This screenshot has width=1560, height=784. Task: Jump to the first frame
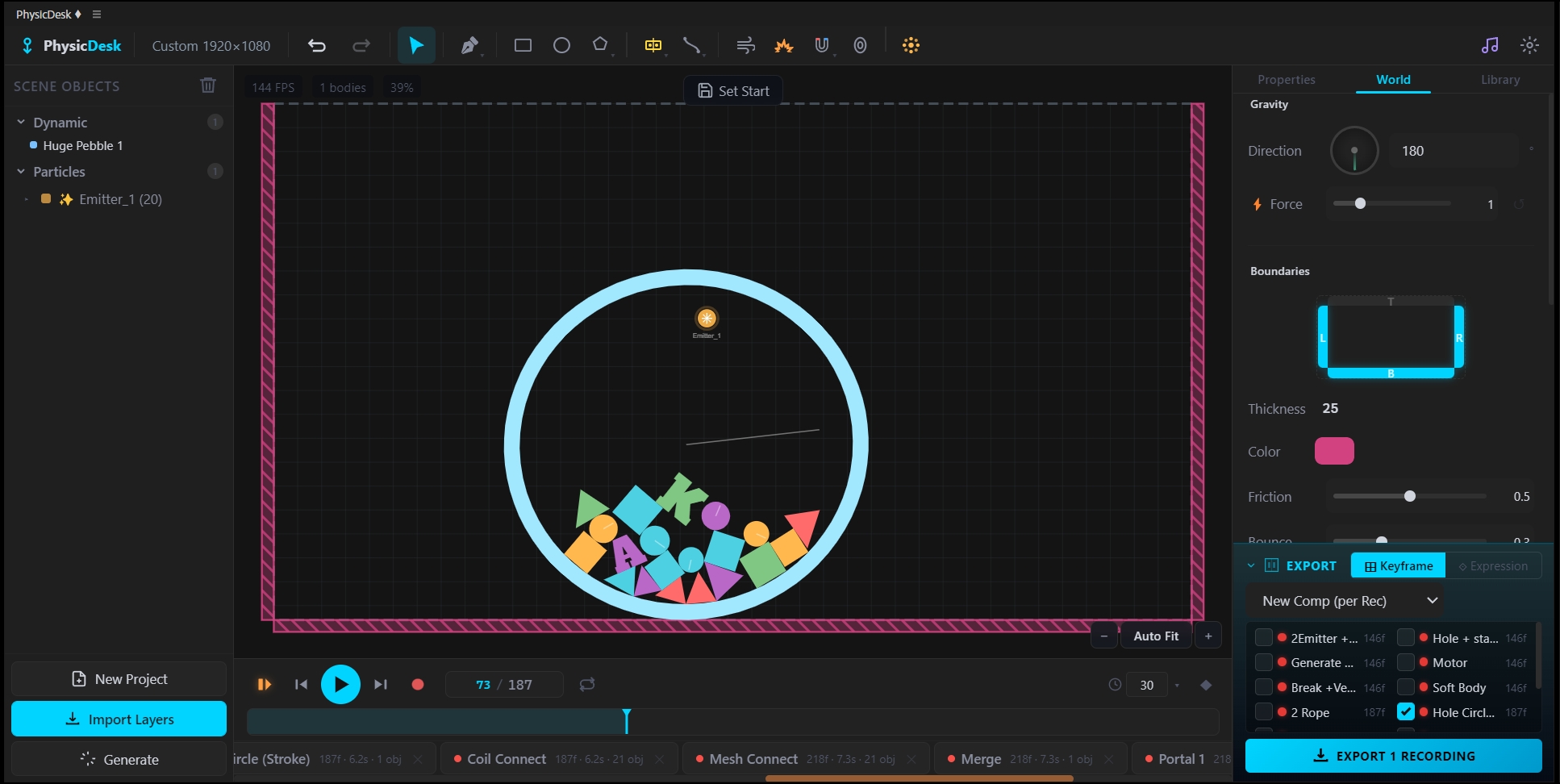pos(301,684)
